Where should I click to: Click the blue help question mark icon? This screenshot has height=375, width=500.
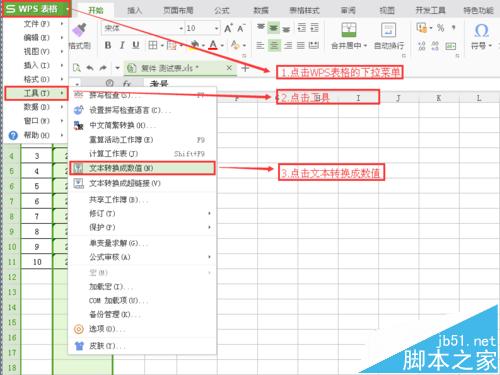pyautogui.click(x=13, y=135)
